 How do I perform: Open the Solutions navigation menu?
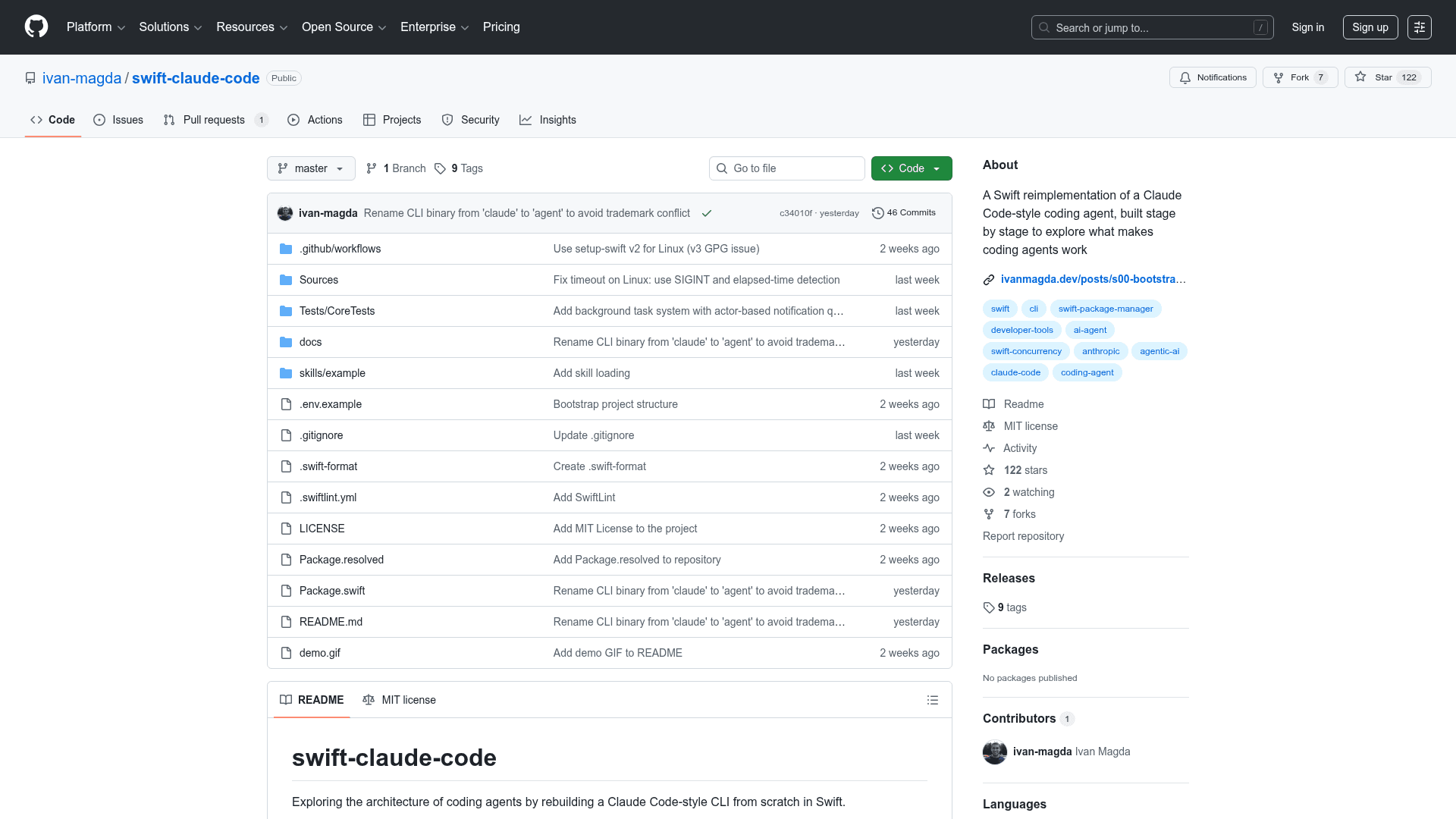coord(169,27)
